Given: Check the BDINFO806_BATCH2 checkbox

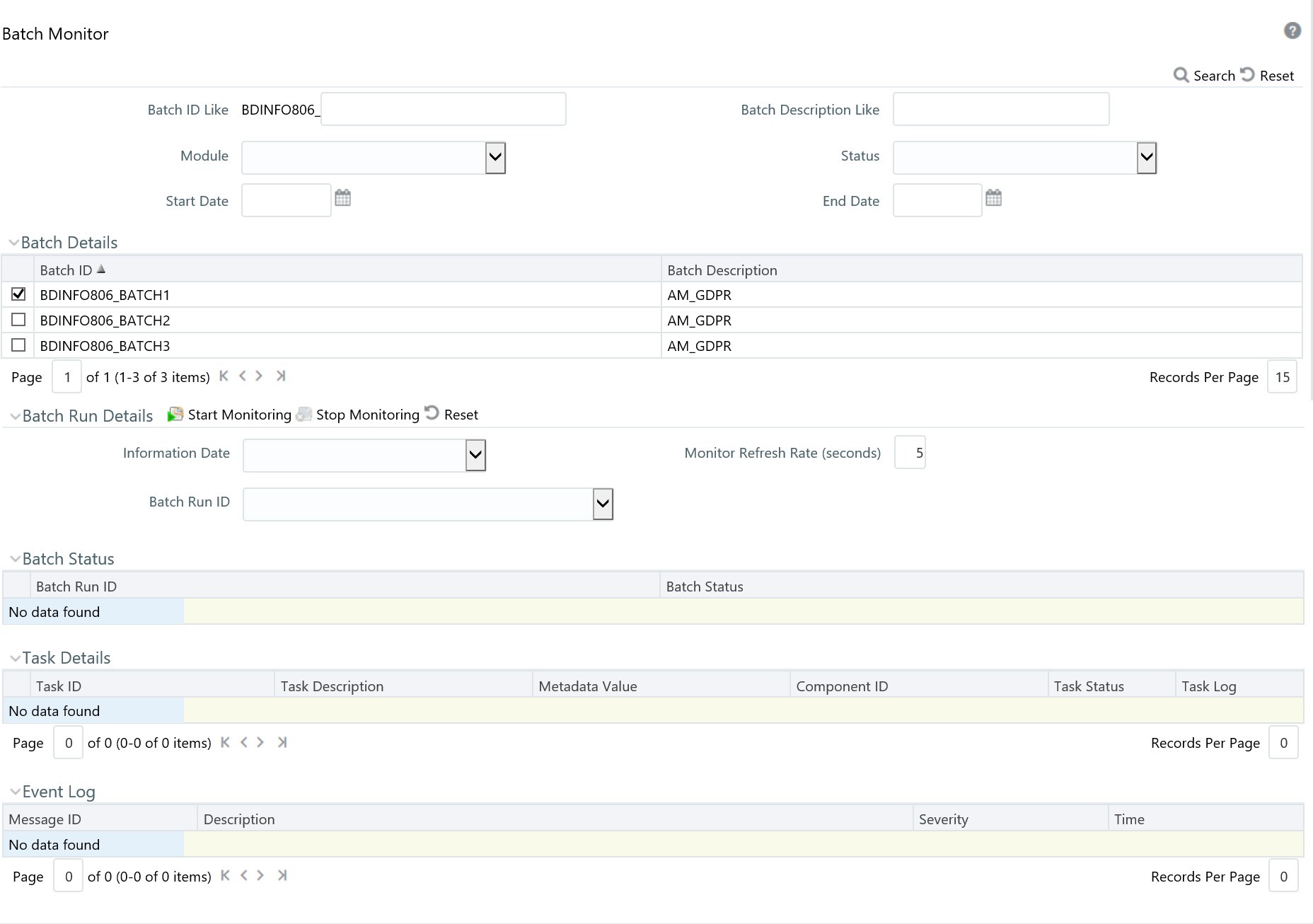Looking at the screenshot, I should (x=18, y=319).
